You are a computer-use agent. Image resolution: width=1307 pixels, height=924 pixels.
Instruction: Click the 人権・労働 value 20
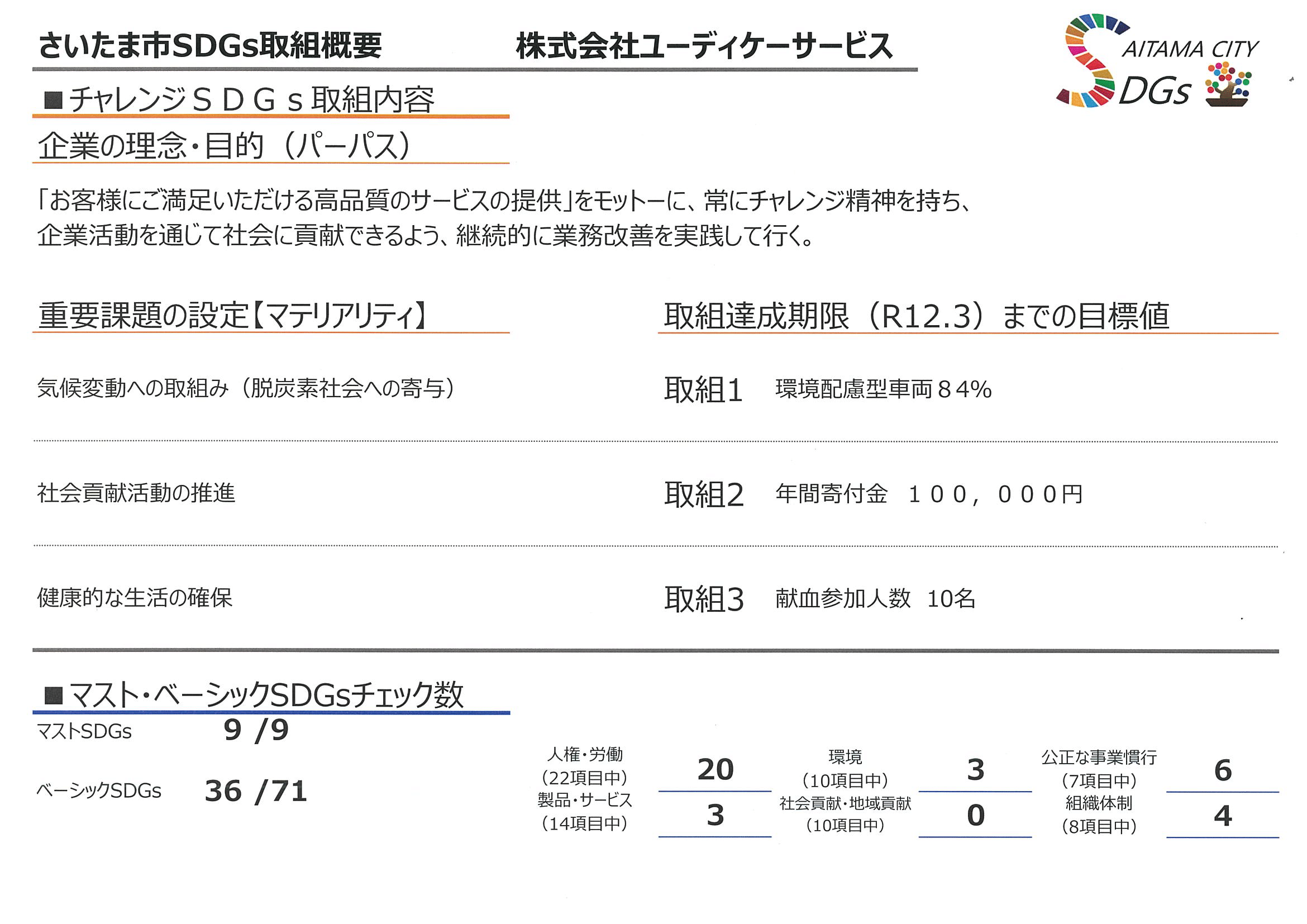tap(715, 770)
